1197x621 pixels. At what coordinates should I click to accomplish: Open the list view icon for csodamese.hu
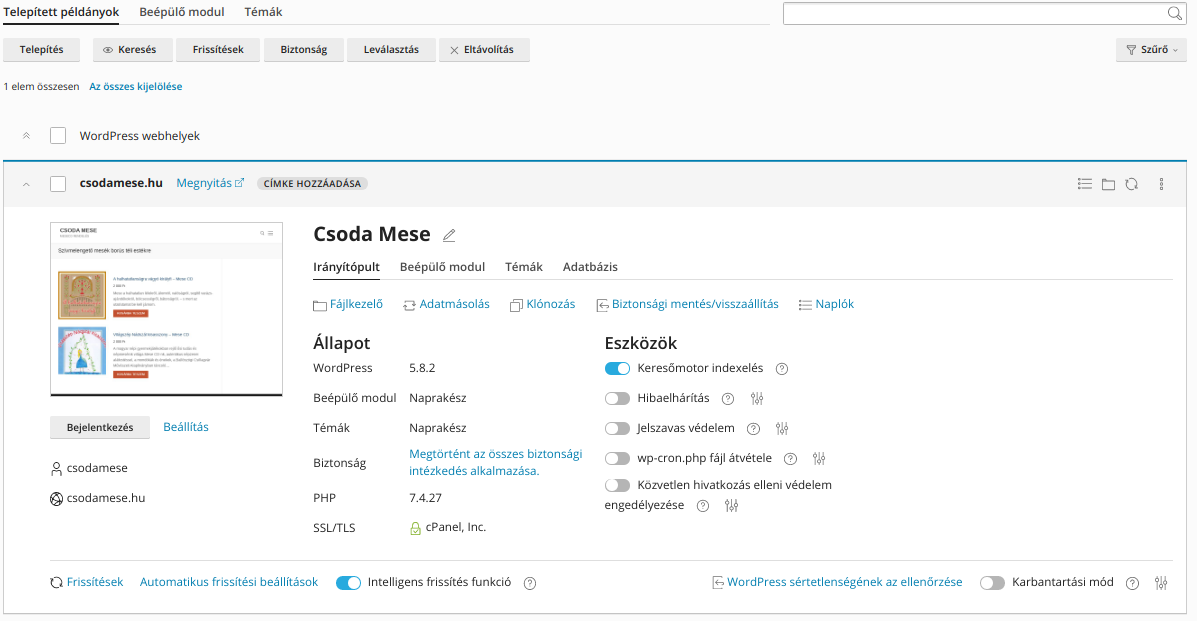pos(1085,183)
